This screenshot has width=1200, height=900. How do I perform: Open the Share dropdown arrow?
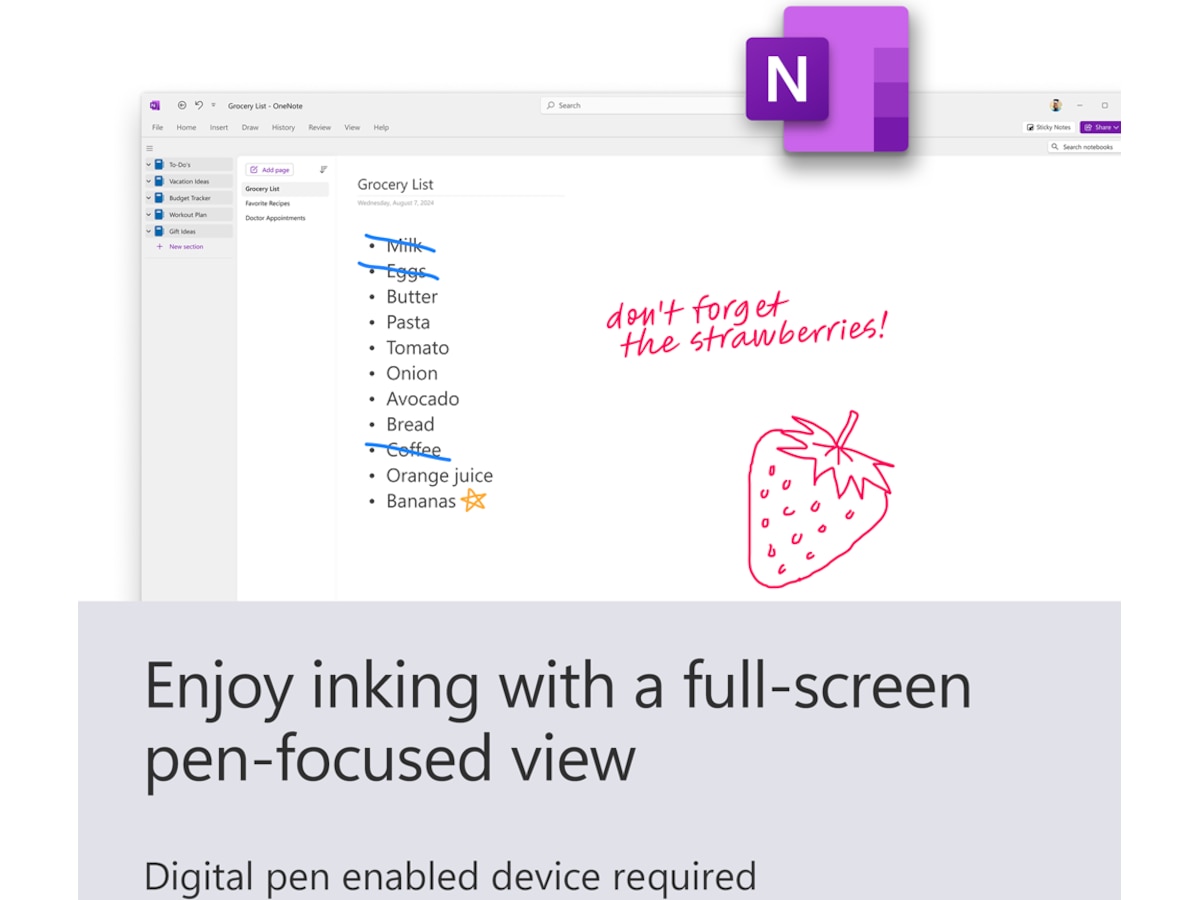coord(1115,128)
